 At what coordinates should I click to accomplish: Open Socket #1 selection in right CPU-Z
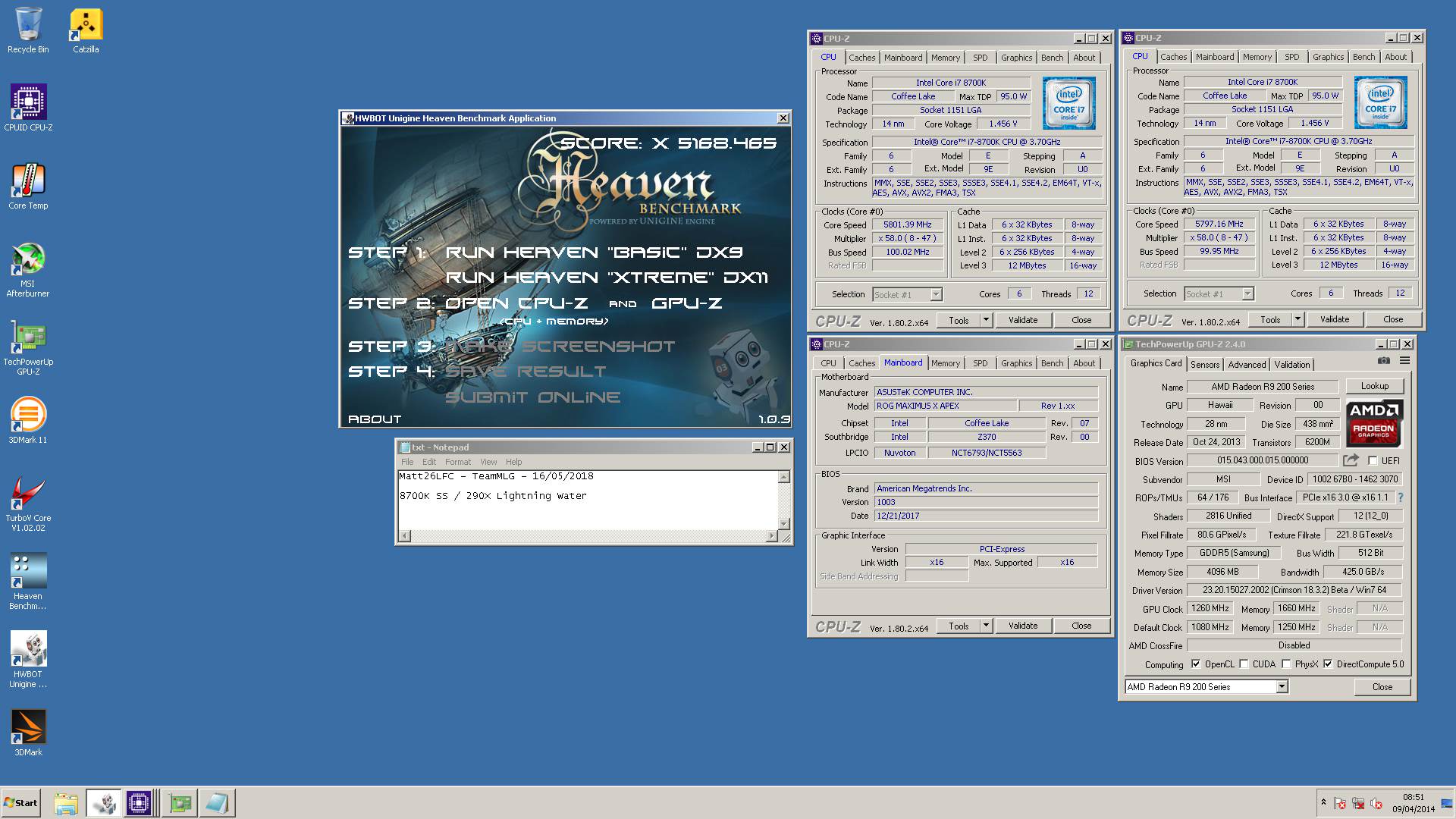(1219, 293)
